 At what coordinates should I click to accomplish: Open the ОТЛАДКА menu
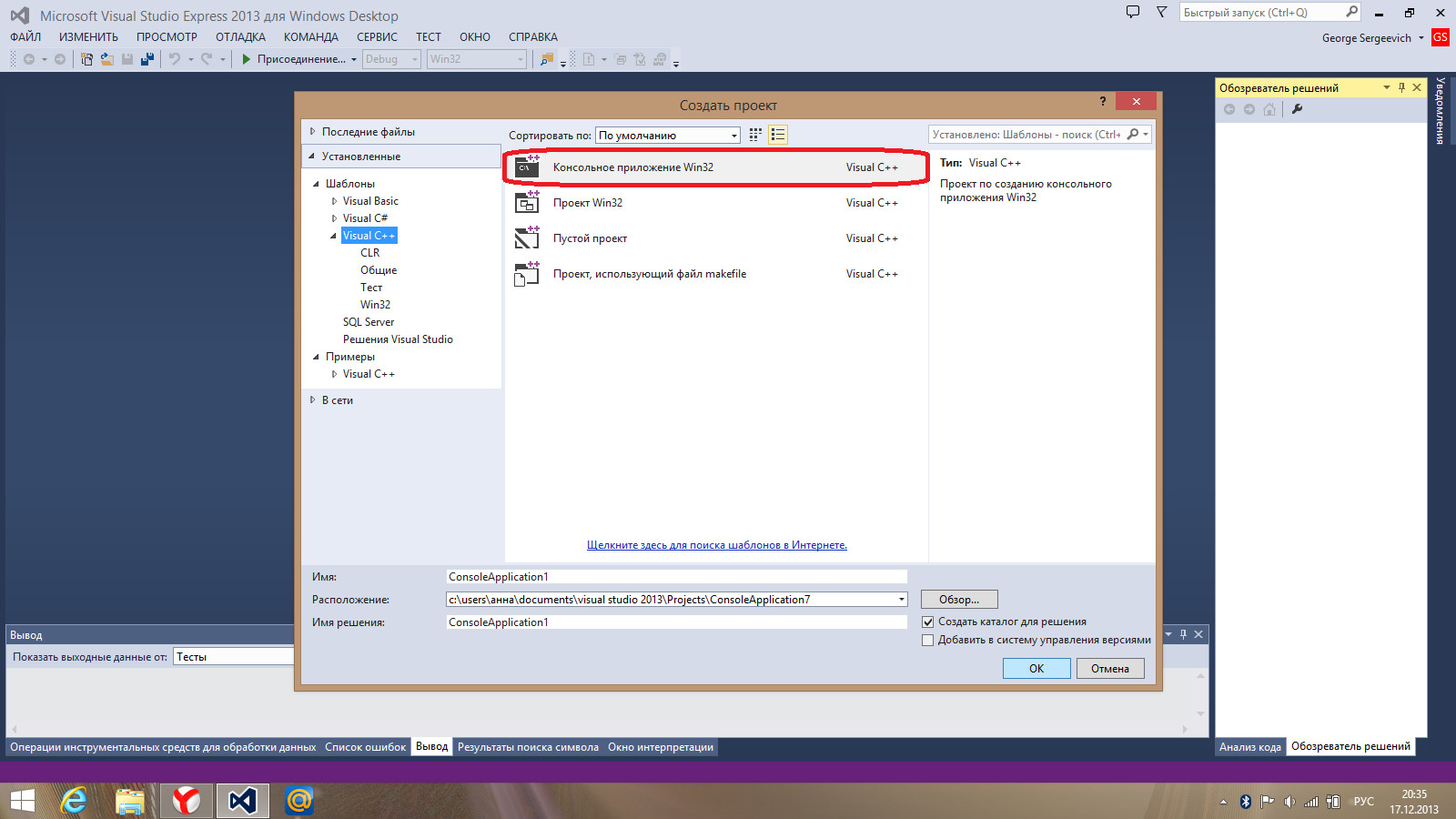(240, 37)
